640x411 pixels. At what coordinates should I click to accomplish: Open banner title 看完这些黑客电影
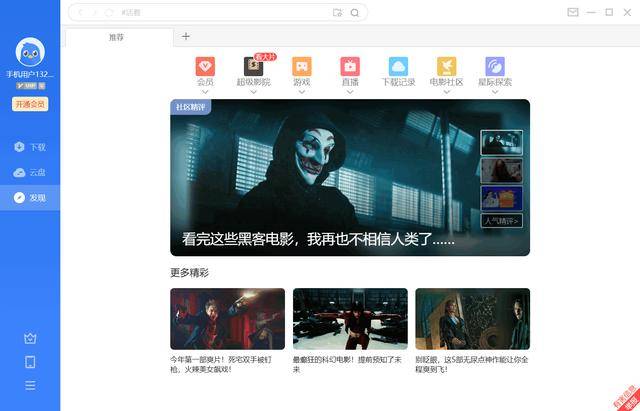(x=318, y=239)
